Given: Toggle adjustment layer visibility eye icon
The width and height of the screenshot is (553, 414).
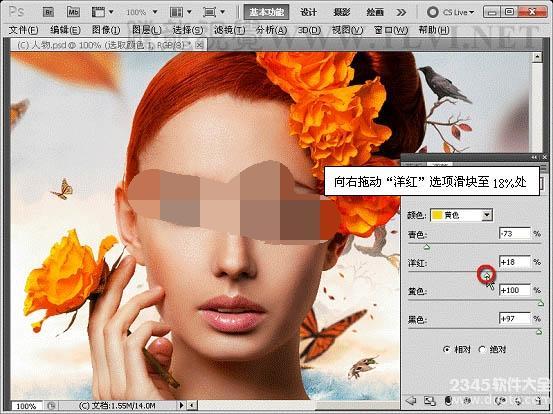Looking at the screenshot, I should point(466,401).
